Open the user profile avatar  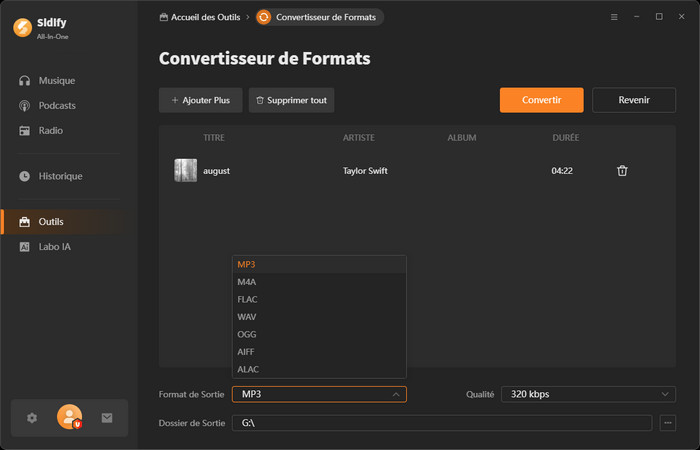[69, 418]
